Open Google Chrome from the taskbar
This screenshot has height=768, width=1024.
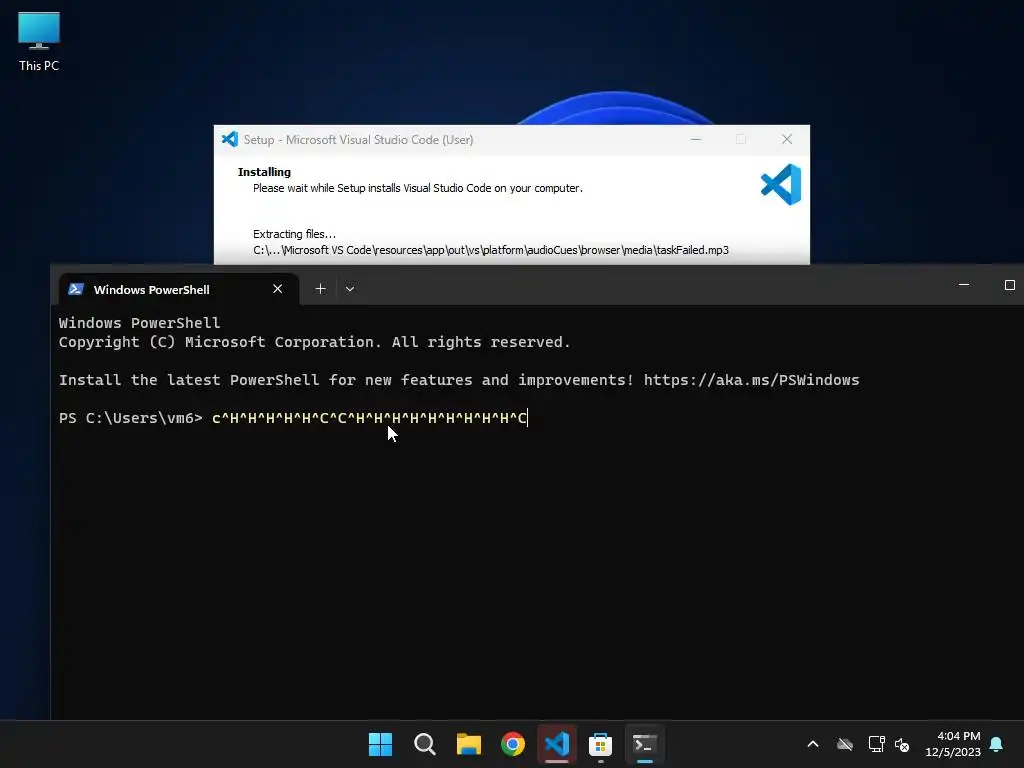tap(513, 744)
